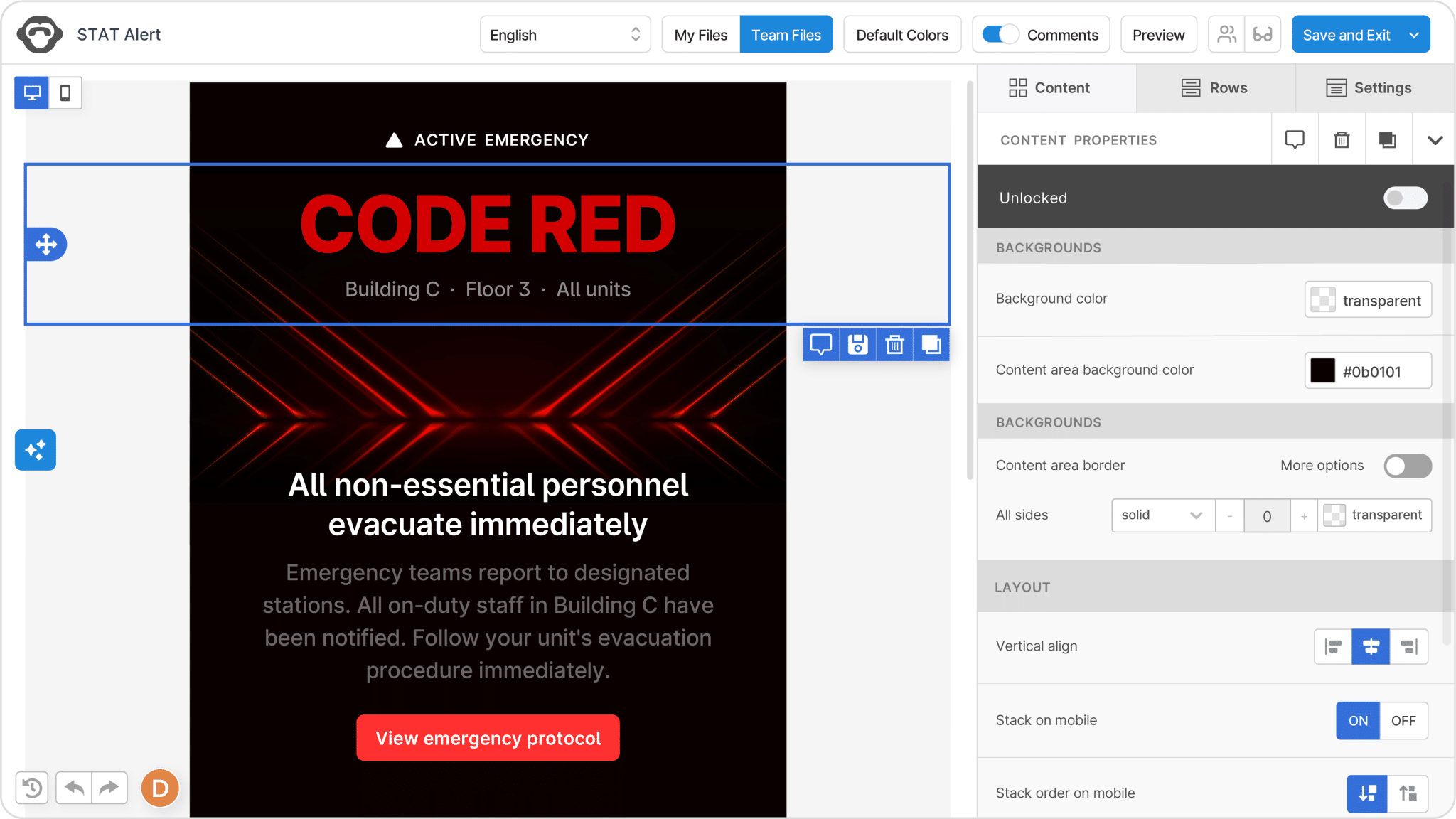Open the English language dropdown
1456x819 pixels.
565,35
